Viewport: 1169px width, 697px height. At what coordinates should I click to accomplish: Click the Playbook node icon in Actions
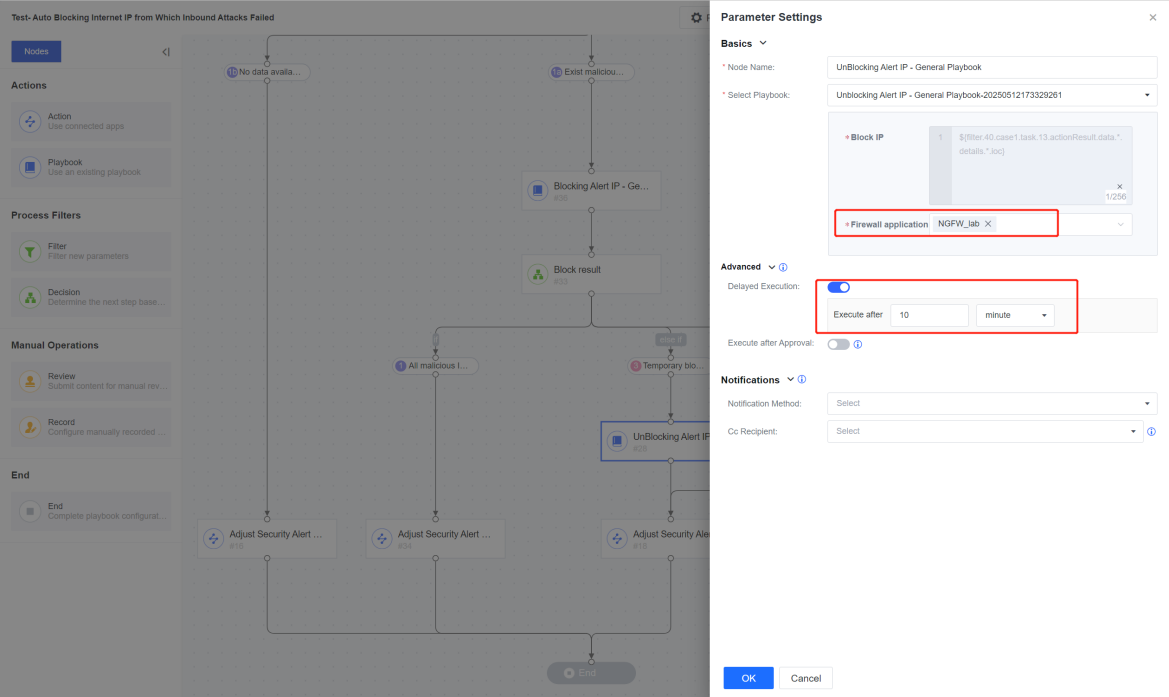click(x=30, y=167)
